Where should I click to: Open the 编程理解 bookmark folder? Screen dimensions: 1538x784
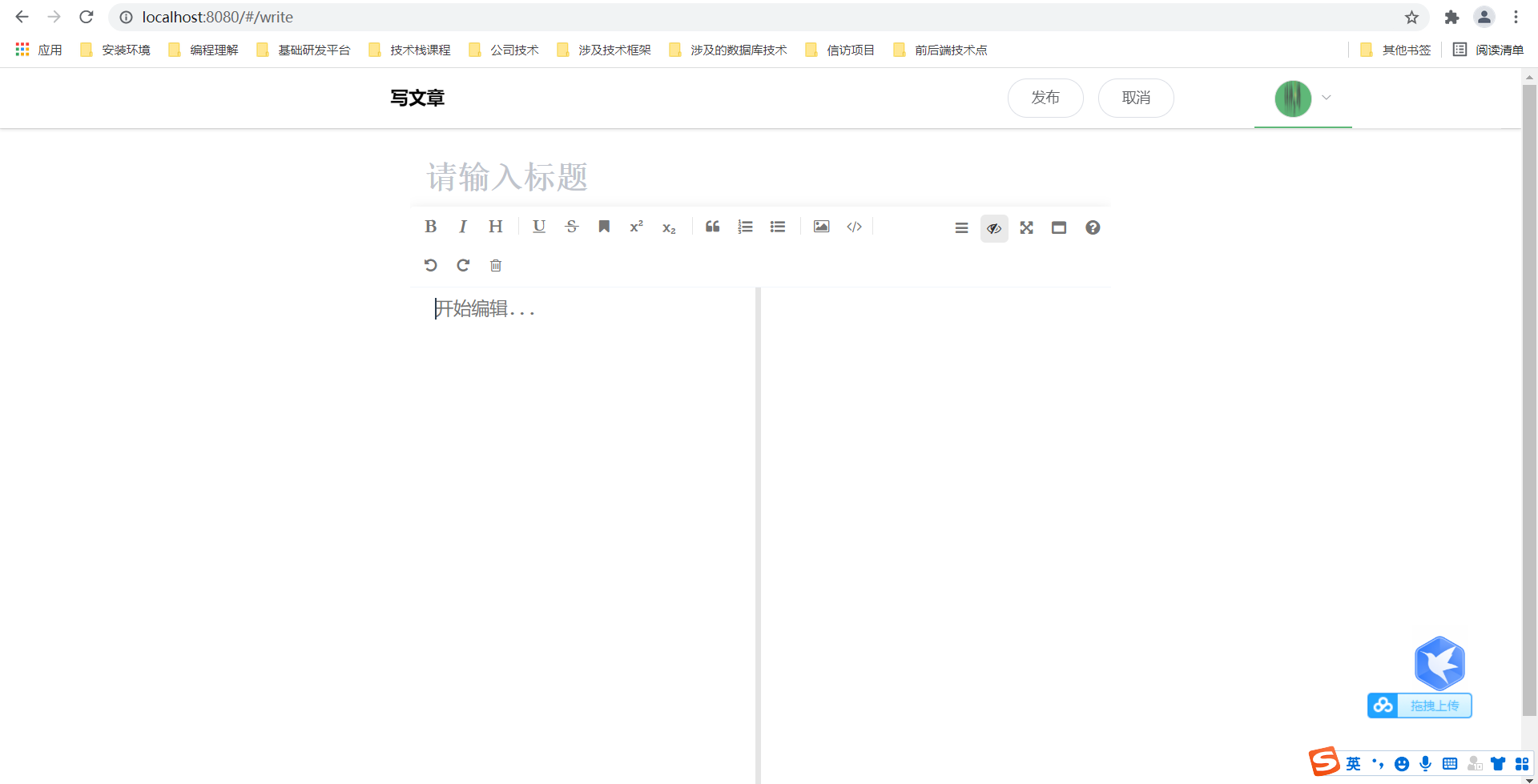[x=203, y=50]
